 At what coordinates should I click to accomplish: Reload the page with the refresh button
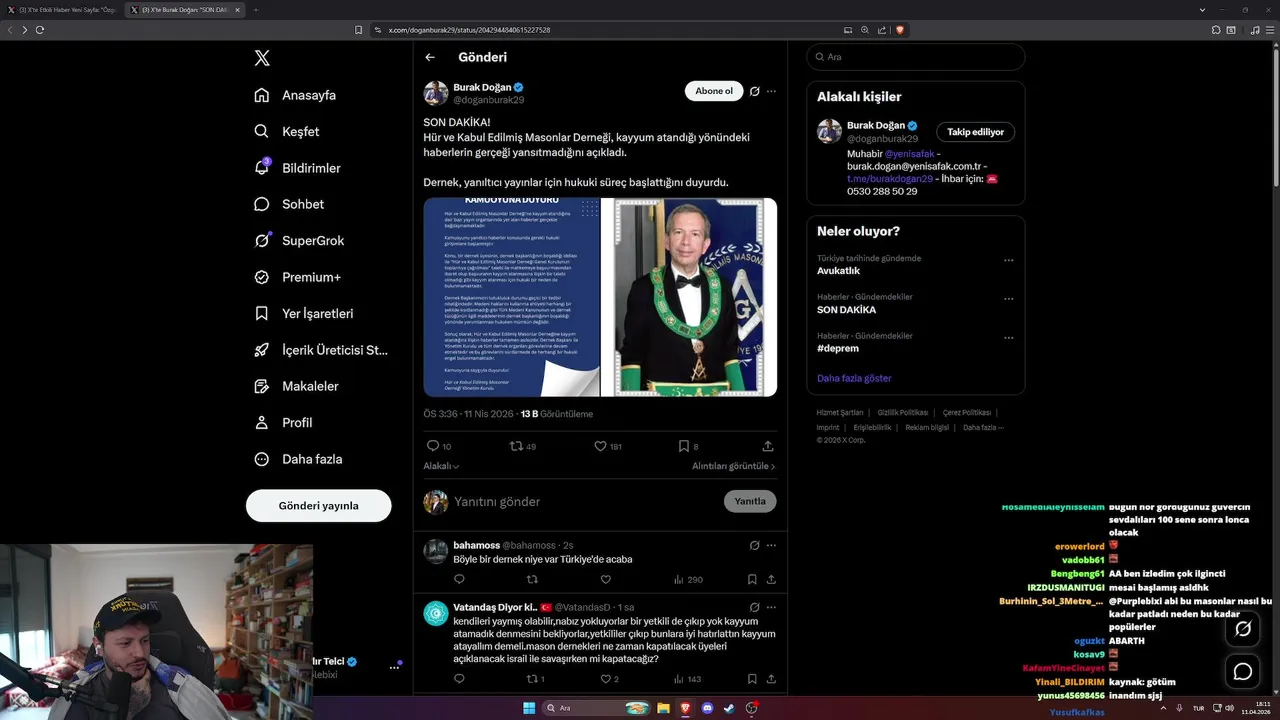(40, 30)
